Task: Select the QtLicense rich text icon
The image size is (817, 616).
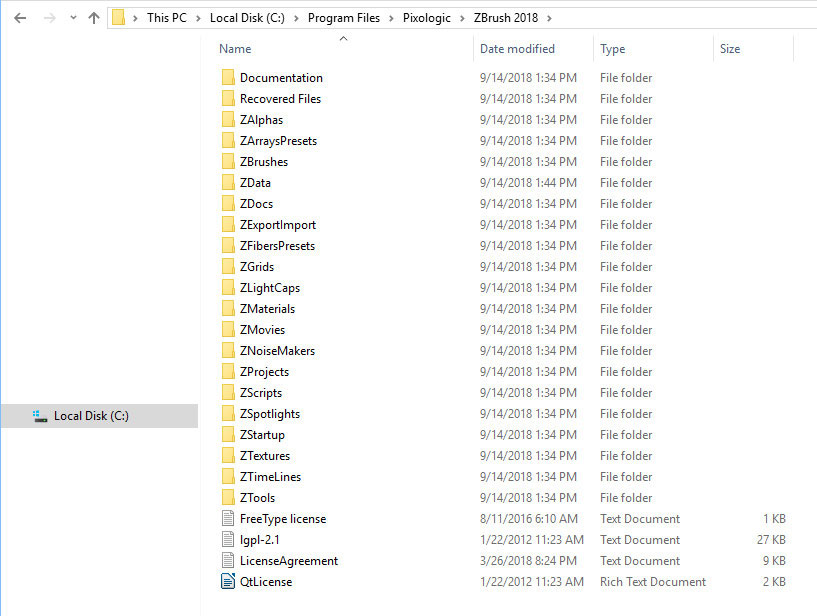Action: [x=228, y=582]
